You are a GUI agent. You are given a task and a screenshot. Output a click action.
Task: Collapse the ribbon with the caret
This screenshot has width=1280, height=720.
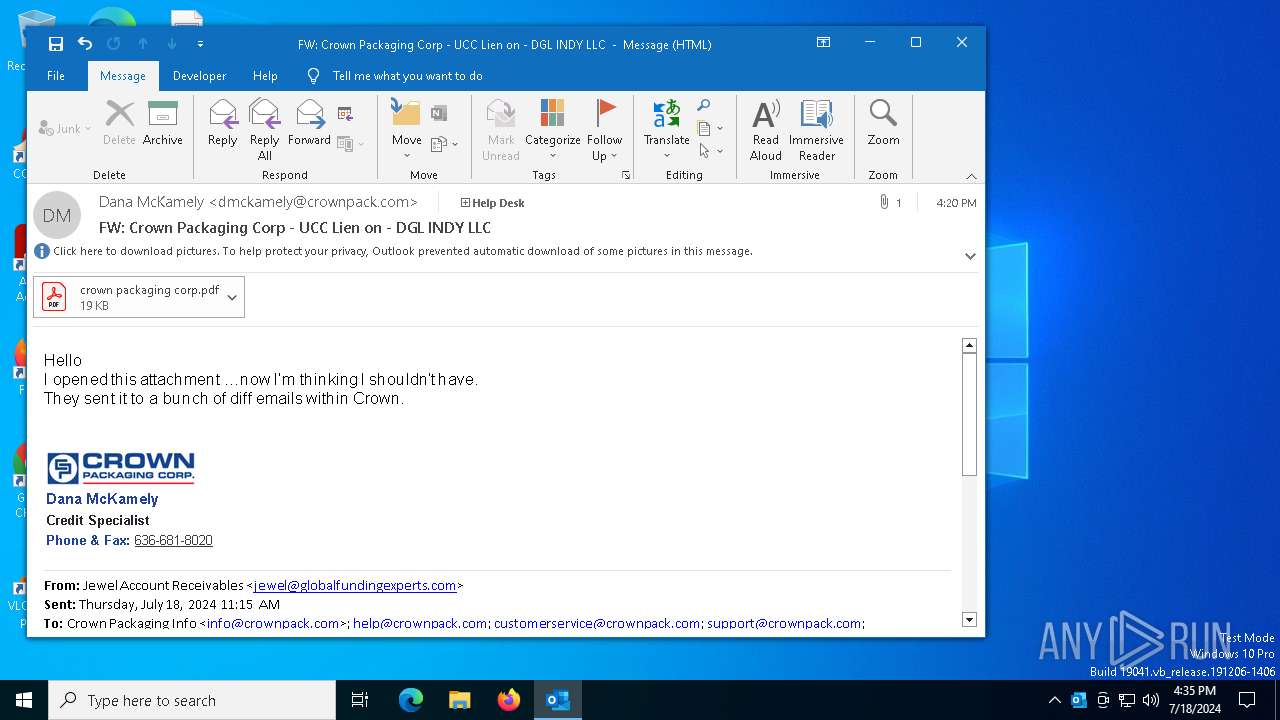click(971, 176)
